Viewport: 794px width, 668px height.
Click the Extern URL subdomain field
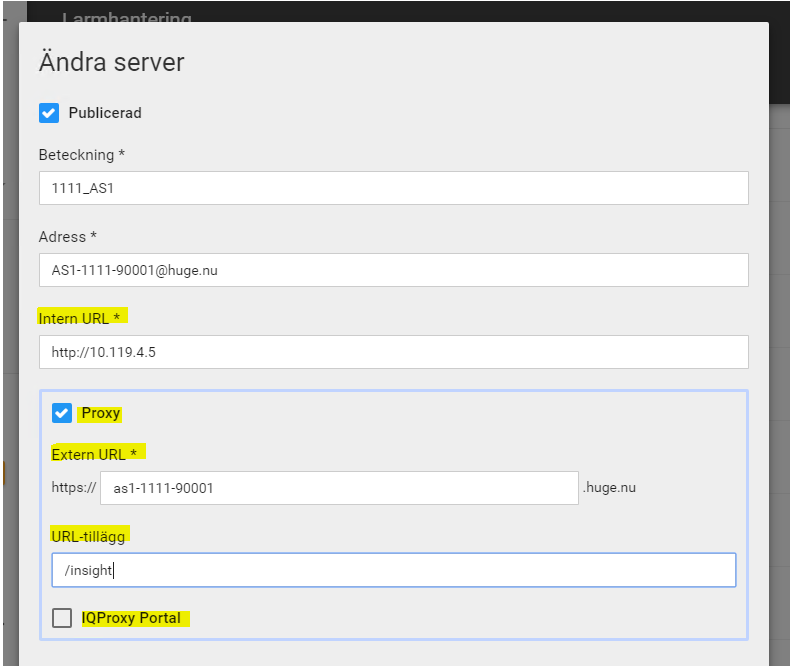tap(339, 488)
